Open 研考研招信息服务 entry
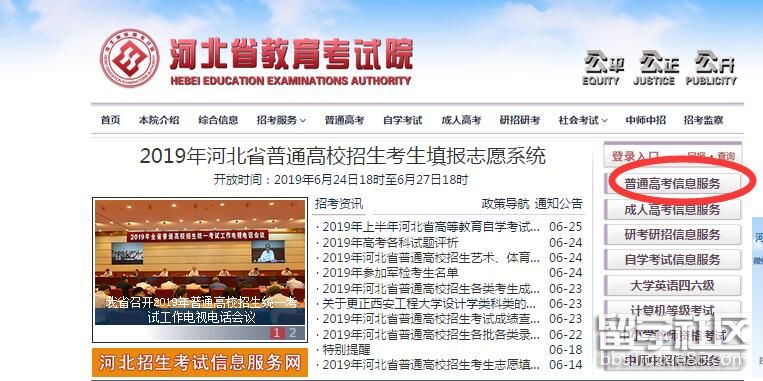 coord(672,235)
